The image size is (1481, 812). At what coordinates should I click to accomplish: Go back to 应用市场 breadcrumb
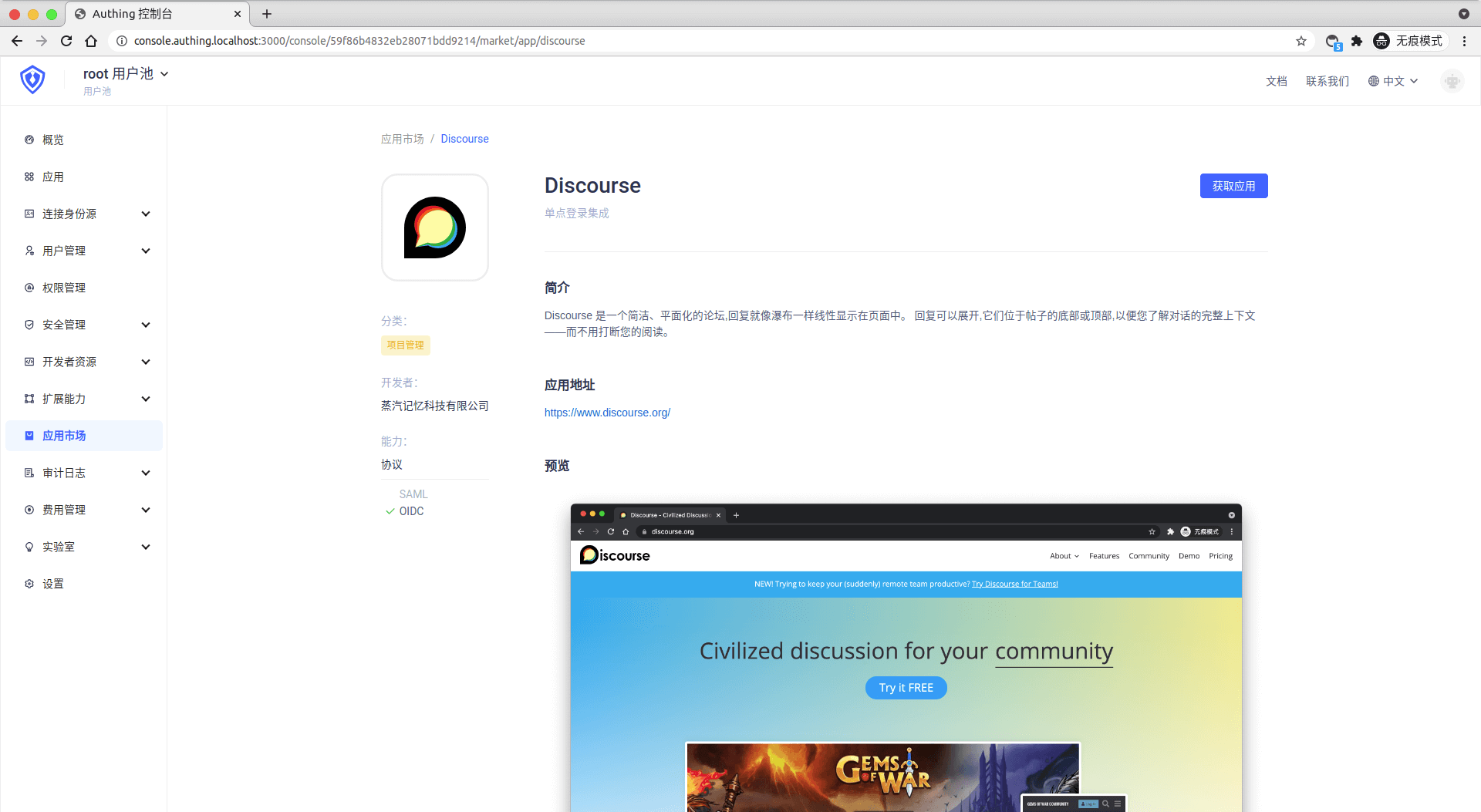tap(402, 139)
